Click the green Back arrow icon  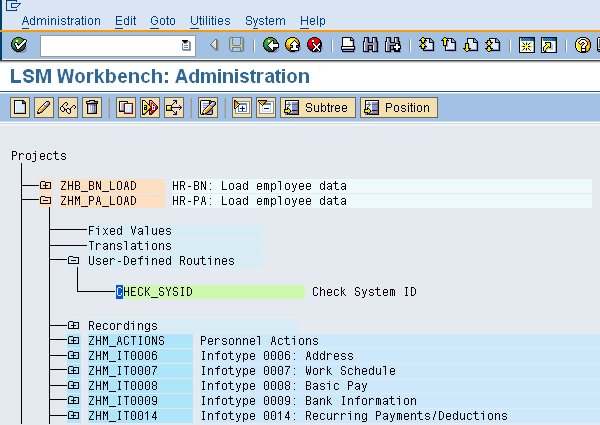coord(271,45)
